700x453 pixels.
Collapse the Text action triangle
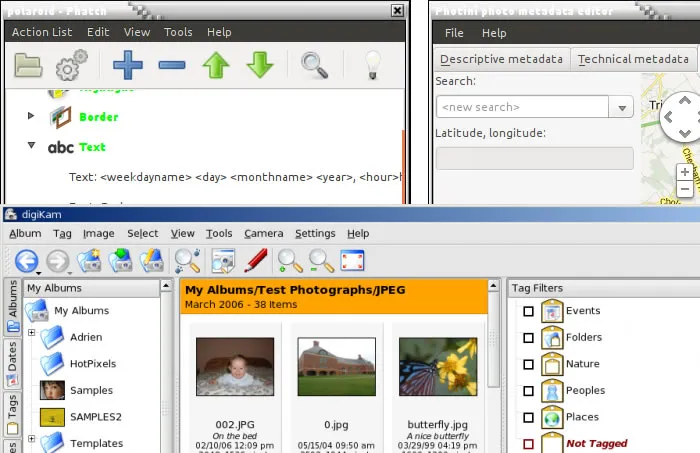click(31, 147)
